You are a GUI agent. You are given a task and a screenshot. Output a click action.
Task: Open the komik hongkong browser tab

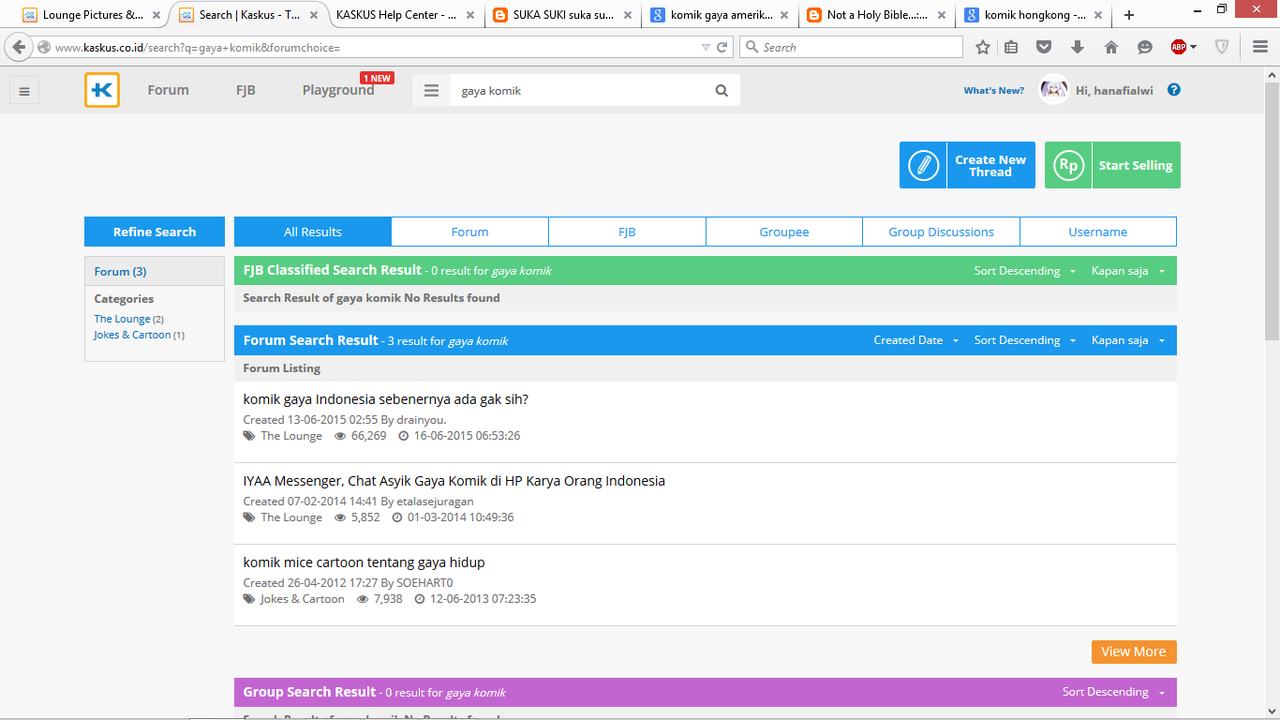pos(1035,15)
